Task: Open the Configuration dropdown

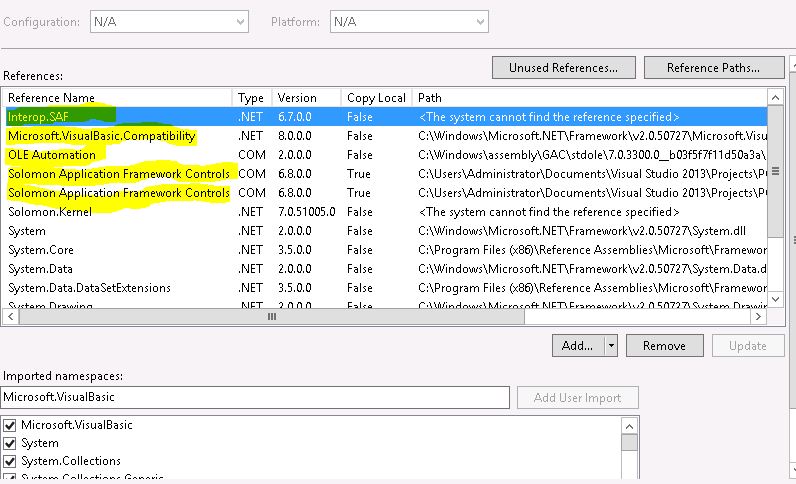Action: pos(169,22)
